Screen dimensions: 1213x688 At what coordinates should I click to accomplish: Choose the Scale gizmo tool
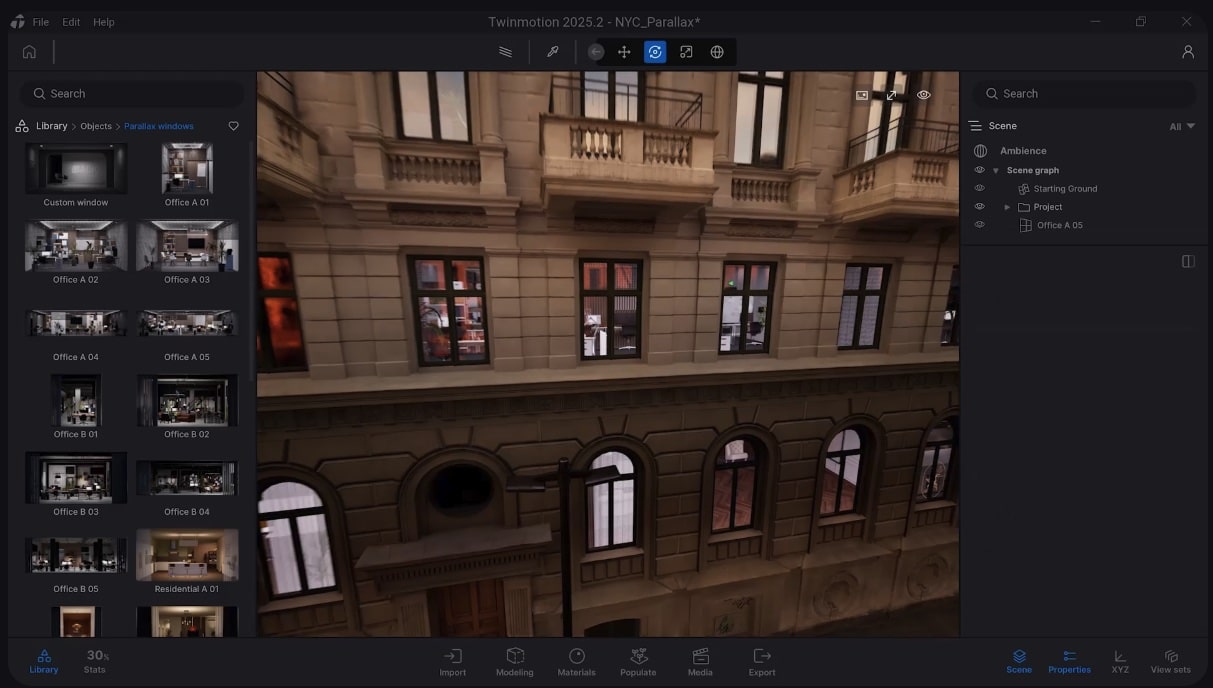686,52
